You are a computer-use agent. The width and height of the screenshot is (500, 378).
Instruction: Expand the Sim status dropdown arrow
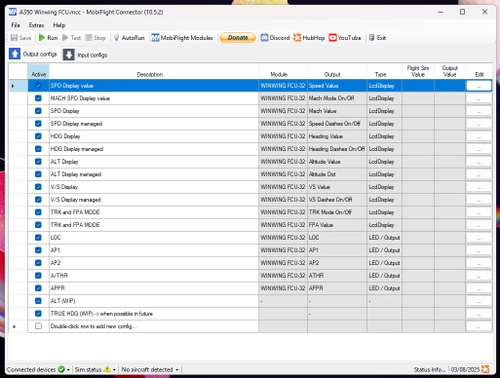114,370
